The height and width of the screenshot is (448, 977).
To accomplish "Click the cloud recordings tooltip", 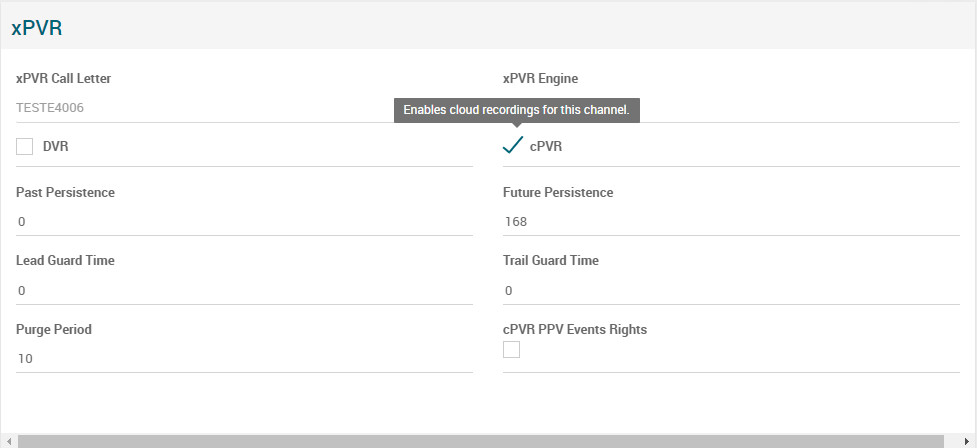I will pos(516,110).
